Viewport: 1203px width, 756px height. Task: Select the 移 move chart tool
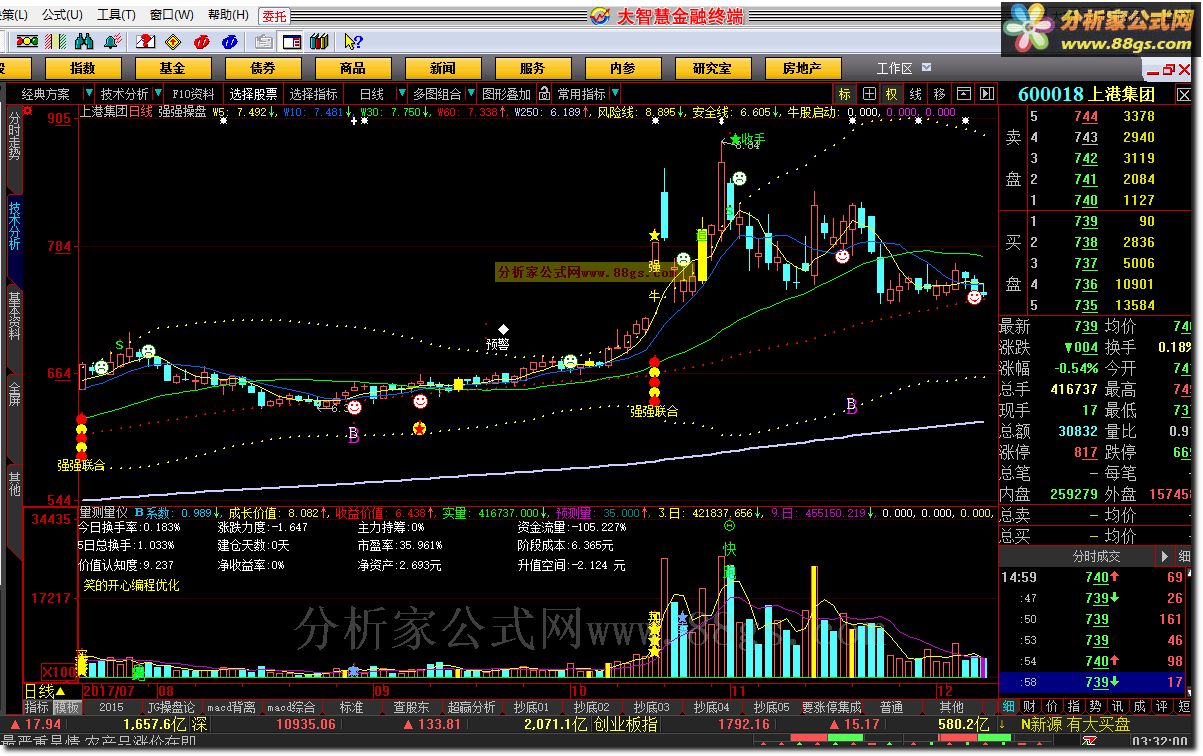pos(940,94)
